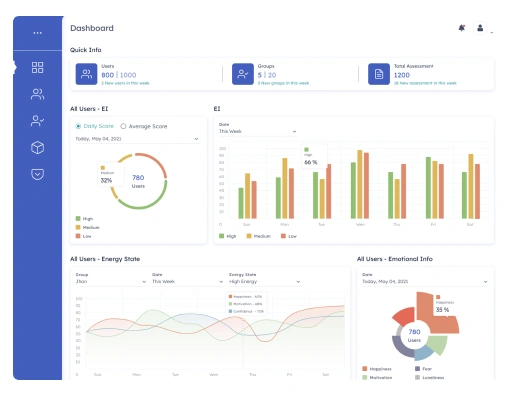The width and height of the screenshot is (519, 395).
Task: Click the three-dots menu atop sidebar
Action: pyautogui.click(x=38, y=33)
